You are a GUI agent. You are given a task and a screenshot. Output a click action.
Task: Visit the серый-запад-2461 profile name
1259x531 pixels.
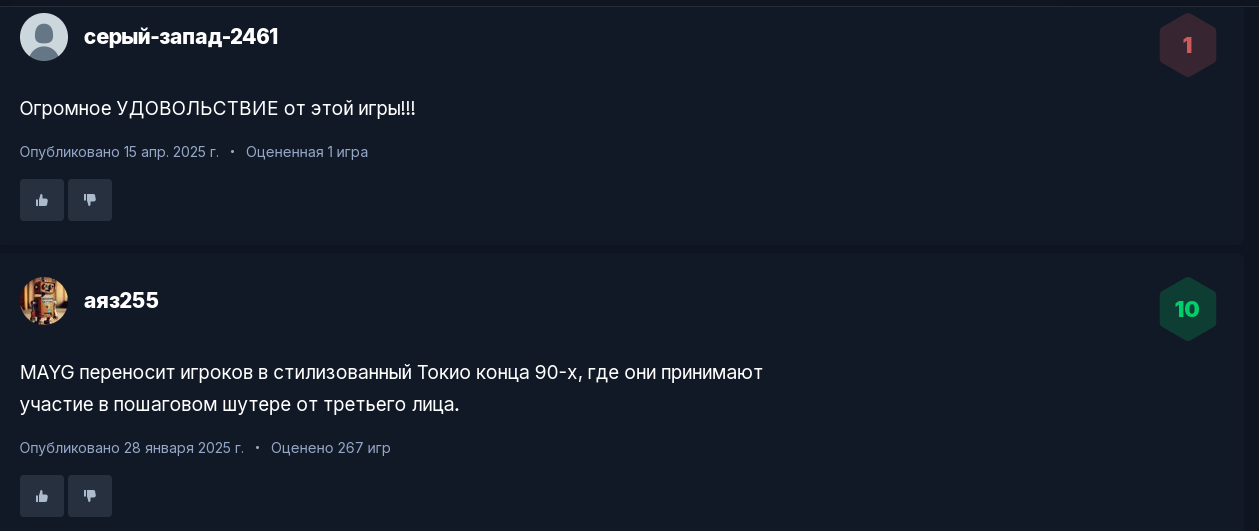point(181,37)
